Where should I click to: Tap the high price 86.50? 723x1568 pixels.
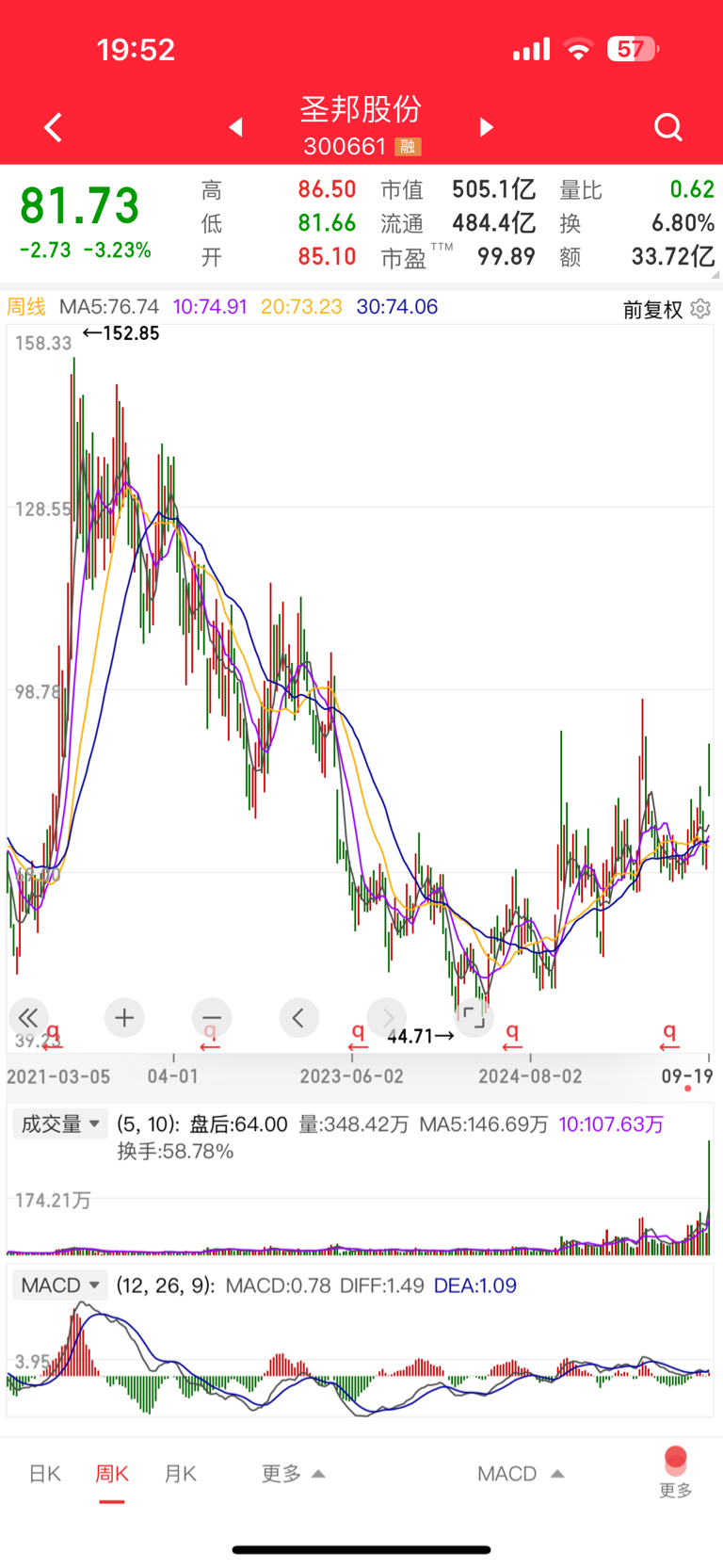327,190
